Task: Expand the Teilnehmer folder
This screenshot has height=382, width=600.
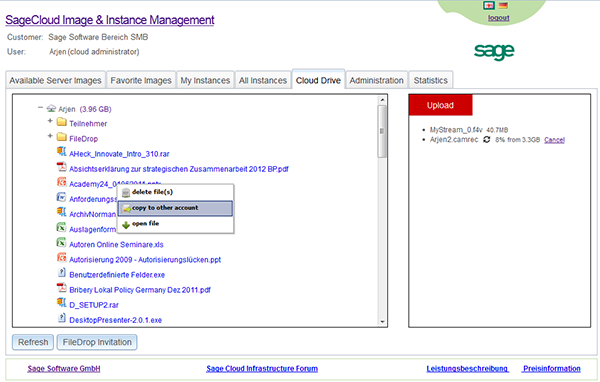Action: tap(50, 121)
